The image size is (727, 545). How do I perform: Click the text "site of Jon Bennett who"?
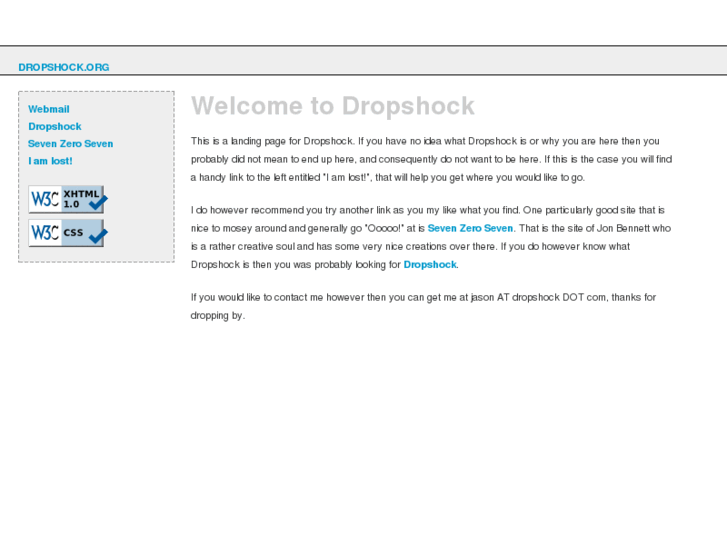coord(621,228)
